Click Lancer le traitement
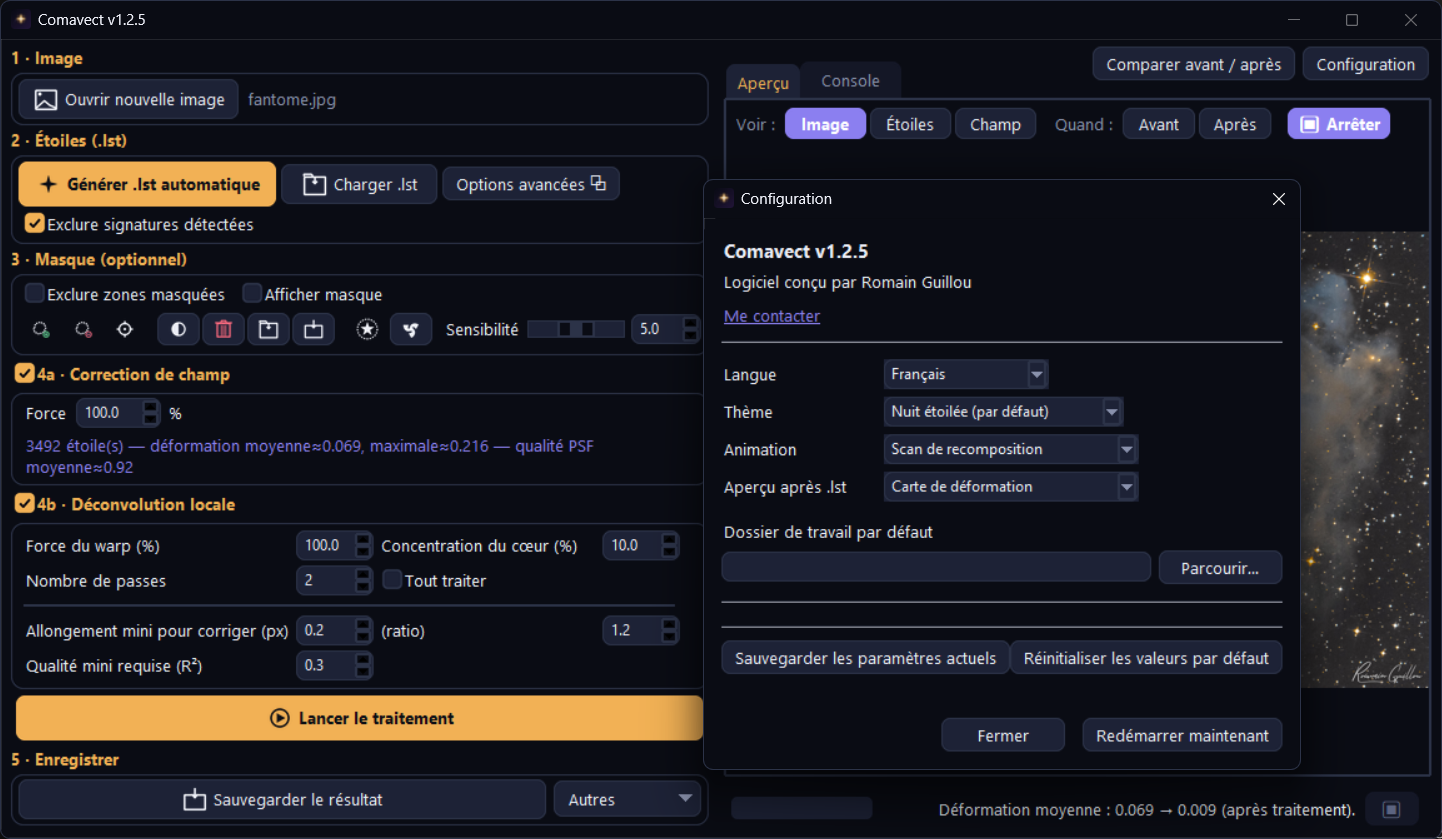 click(360, 718)
